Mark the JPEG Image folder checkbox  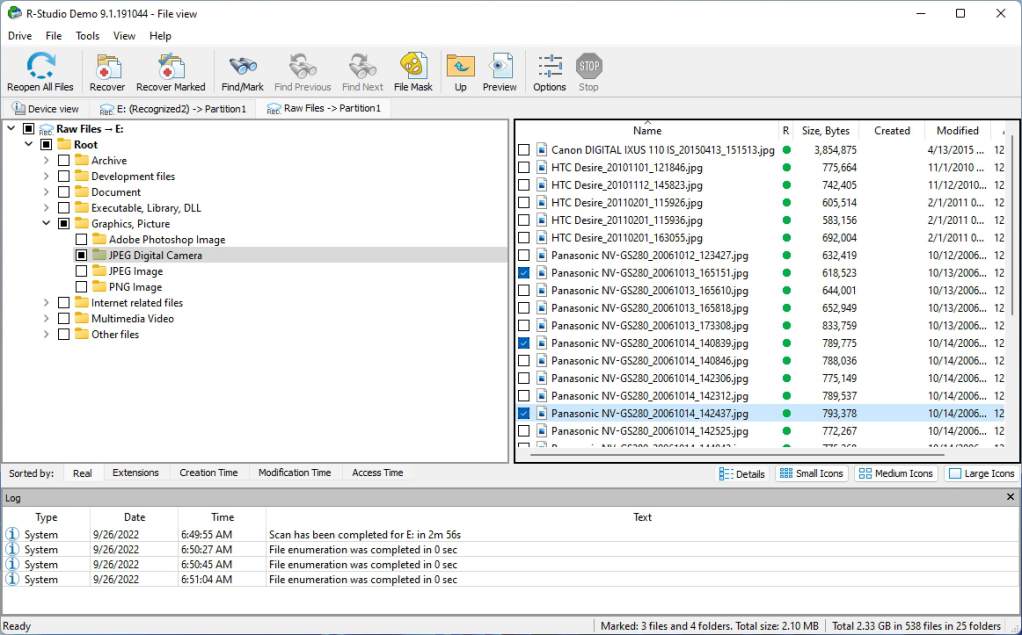[81, 271]
